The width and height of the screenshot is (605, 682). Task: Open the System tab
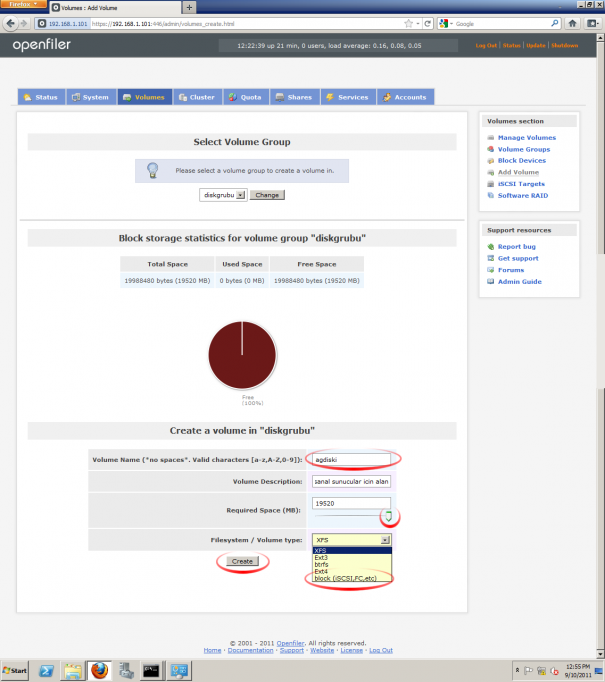(x=91, y=97)
